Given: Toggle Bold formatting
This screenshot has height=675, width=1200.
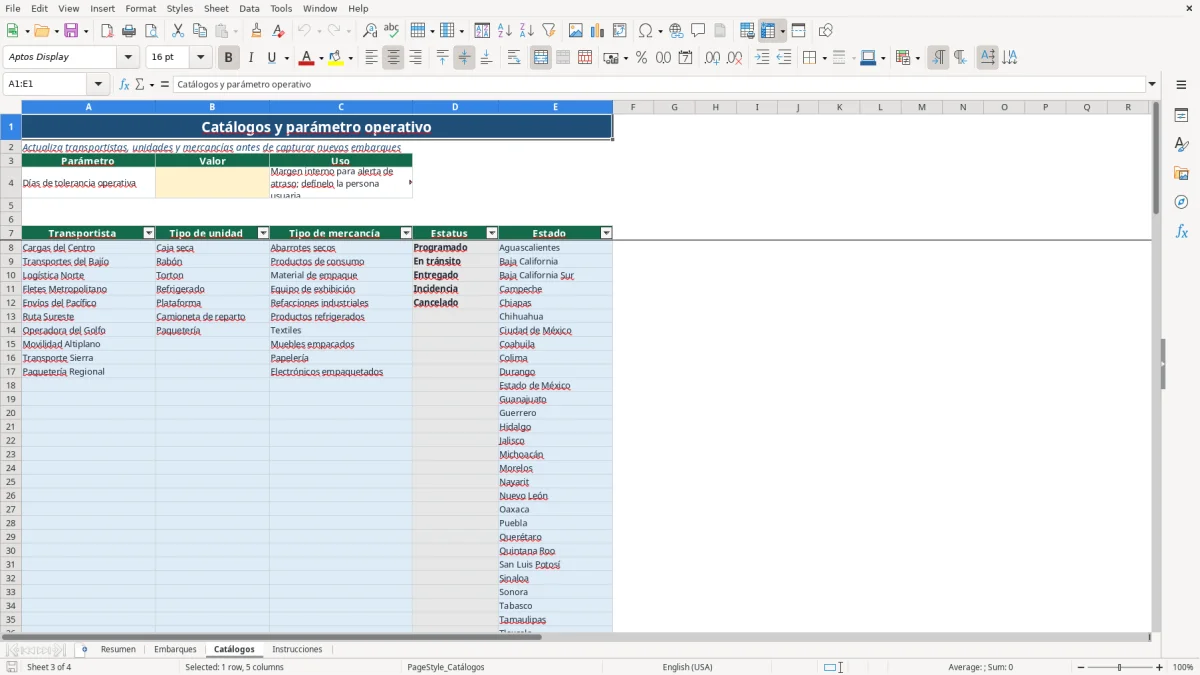Looking at the screenshot, I should [229, 58].
